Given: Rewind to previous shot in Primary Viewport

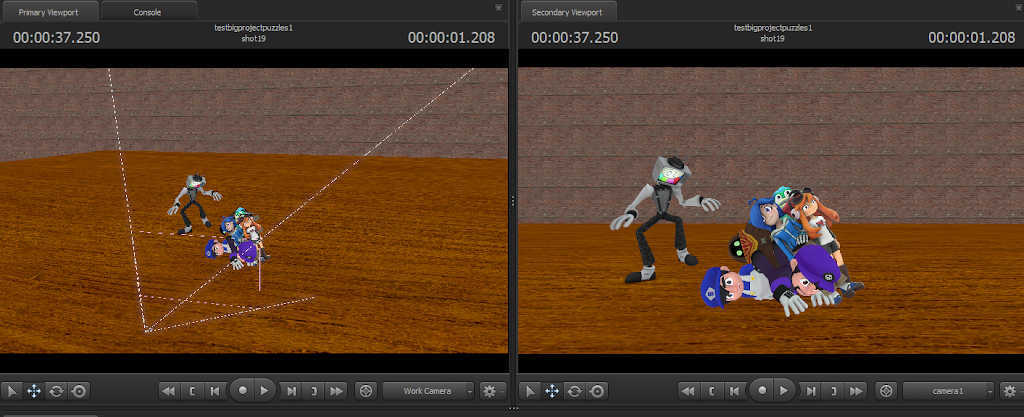Looking at the screenshot, I should click(x=168, y=391).
